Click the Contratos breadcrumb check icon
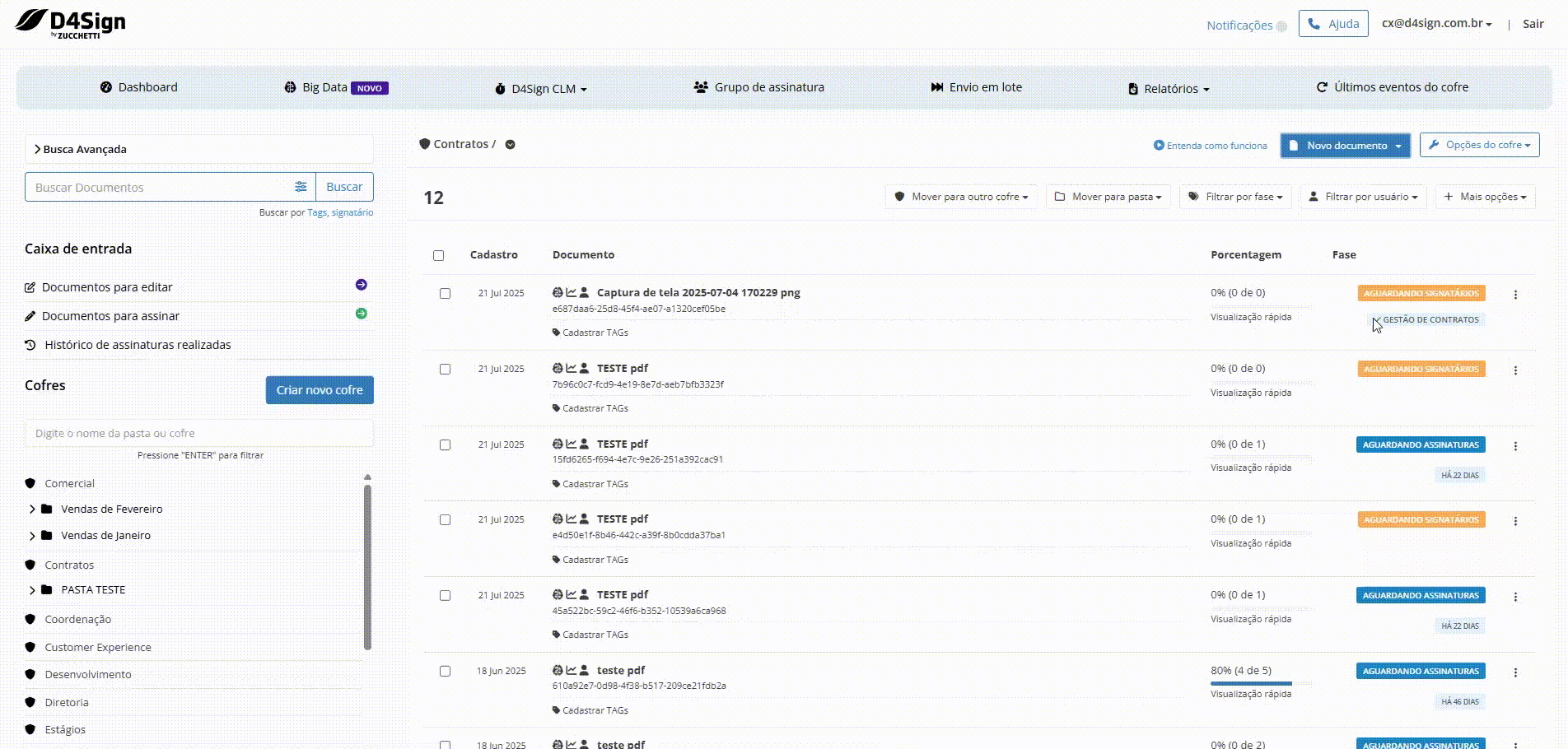The image size is (1568, 749). (510, 144)
